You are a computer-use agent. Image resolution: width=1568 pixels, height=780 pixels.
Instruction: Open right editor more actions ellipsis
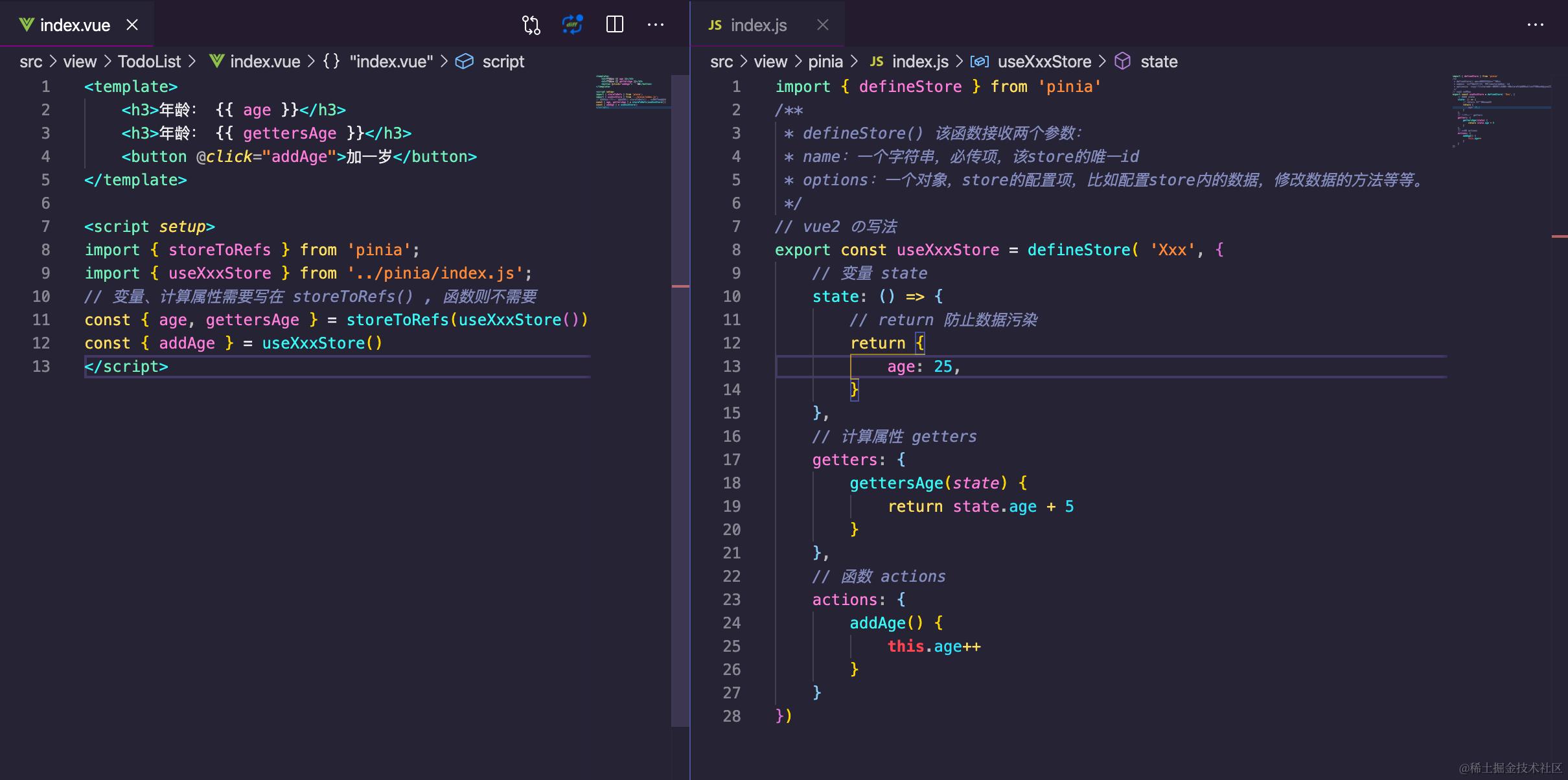pos(1535,25)
